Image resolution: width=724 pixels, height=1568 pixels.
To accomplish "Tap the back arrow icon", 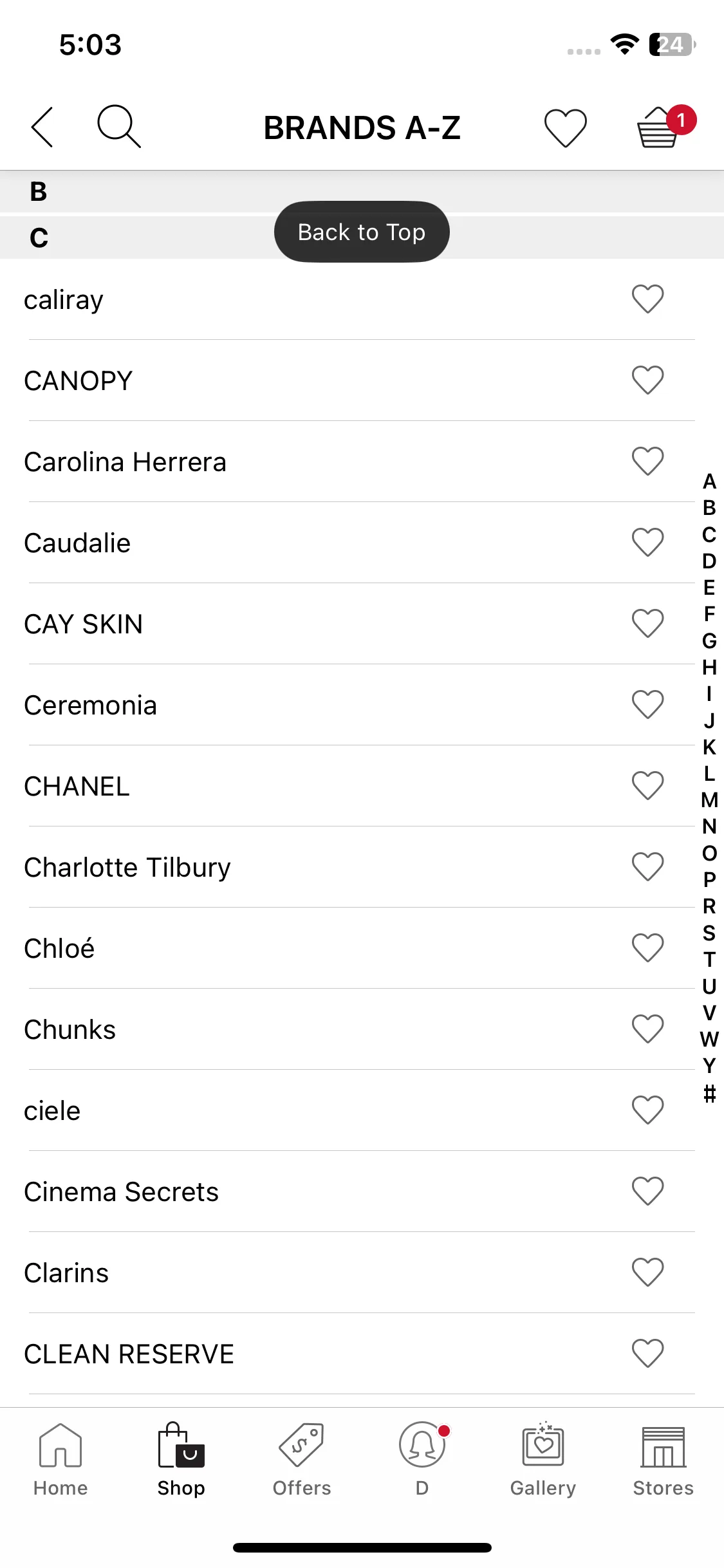I will (x=42, y=127).
